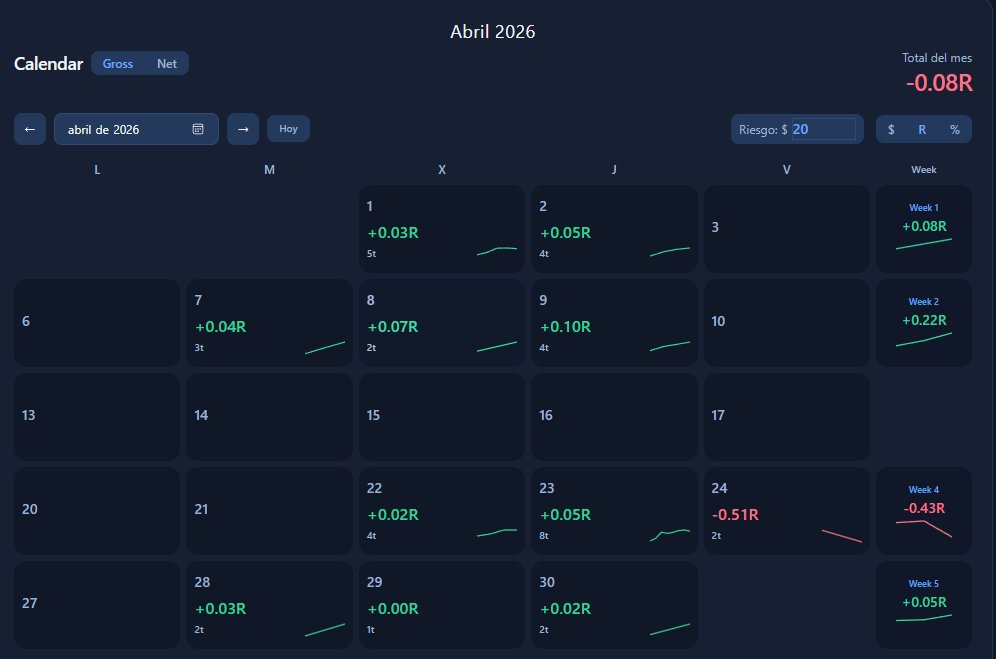Image resolution: width=996 pixels, height=659 pixels.
Task: Open day 28 cell with +0.03R
Action: 269,605
